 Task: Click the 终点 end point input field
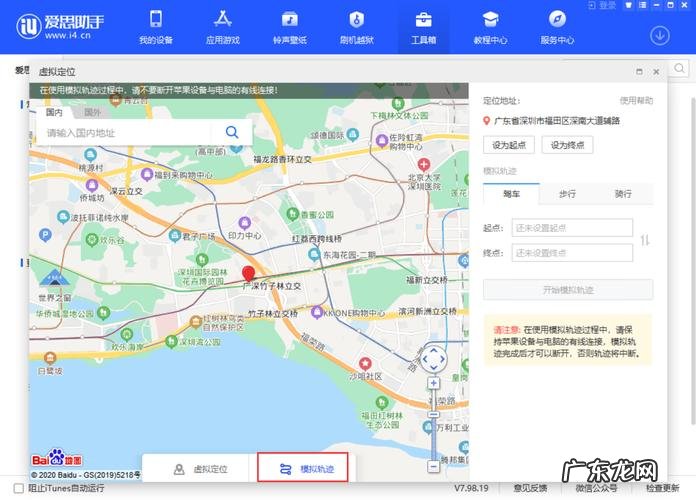pyautogui.click(x=572, y=253)
